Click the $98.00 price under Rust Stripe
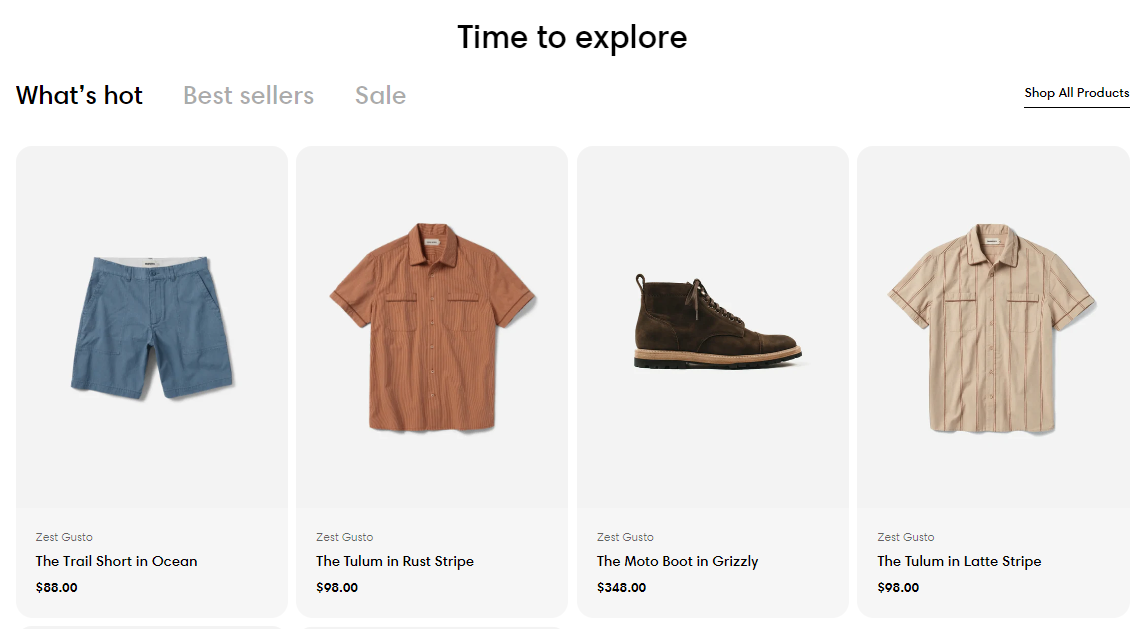1147x629 pixels. pos(337,587)
